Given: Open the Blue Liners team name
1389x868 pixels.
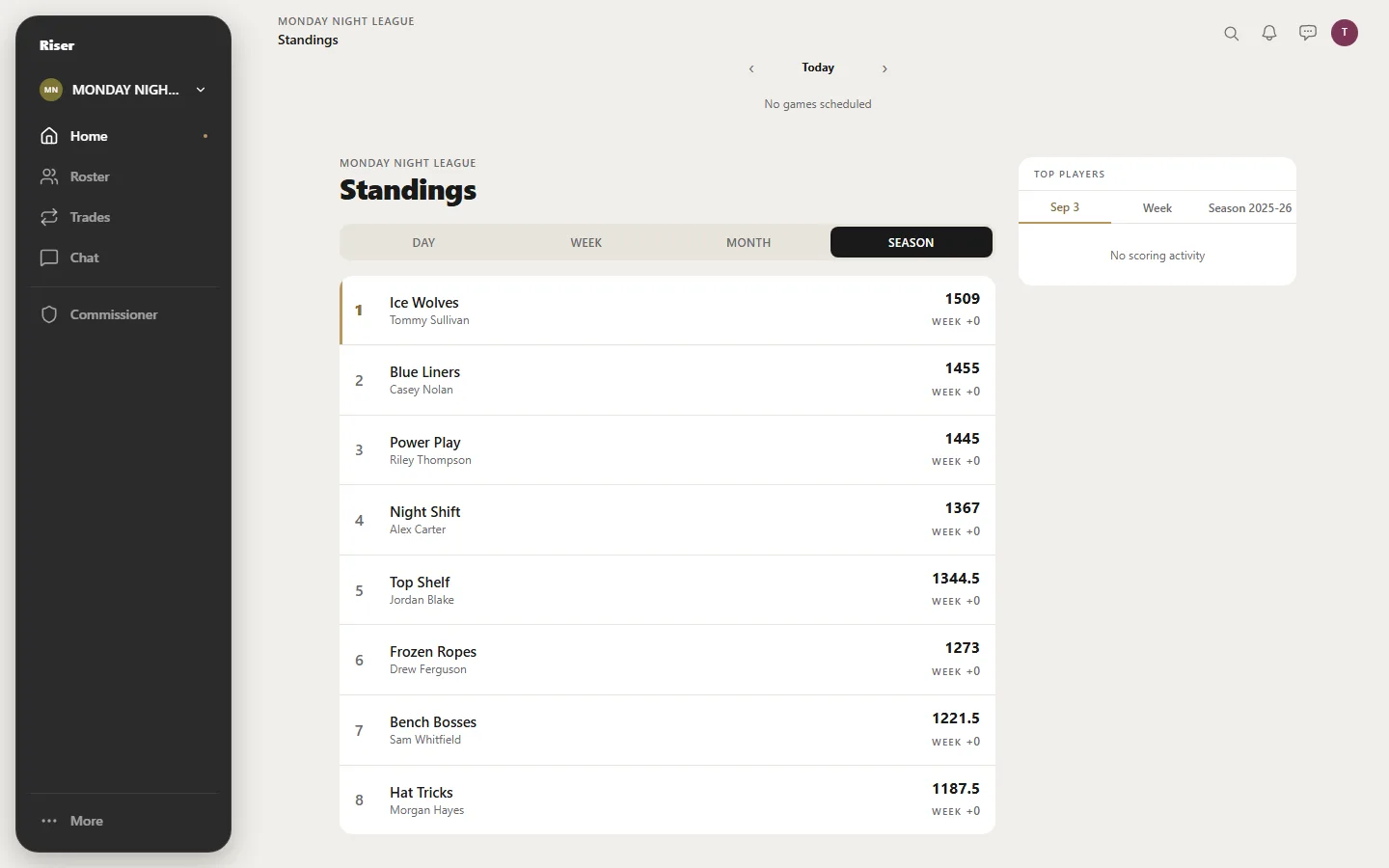Looking at the screenshot, I should [425, 372].
